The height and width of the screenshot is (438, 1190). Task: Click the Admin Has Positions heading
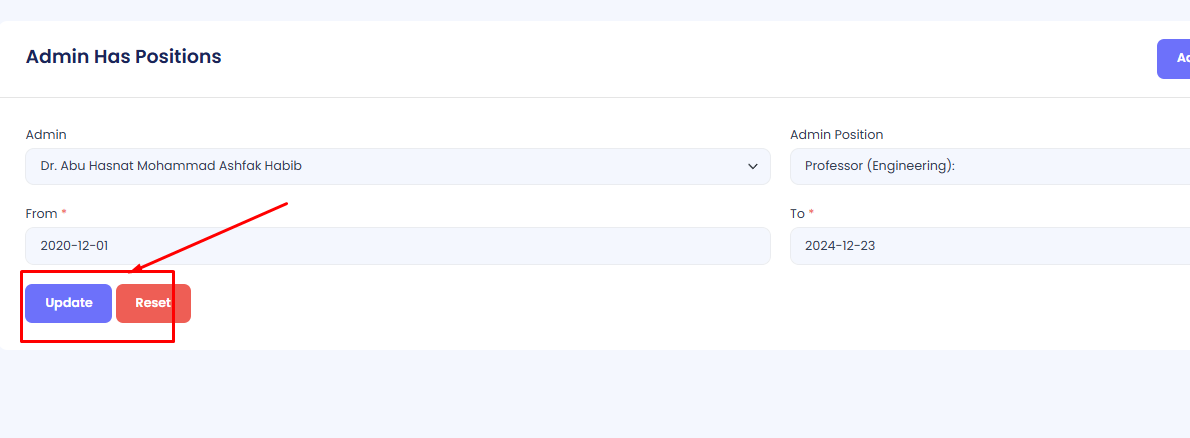123,57
